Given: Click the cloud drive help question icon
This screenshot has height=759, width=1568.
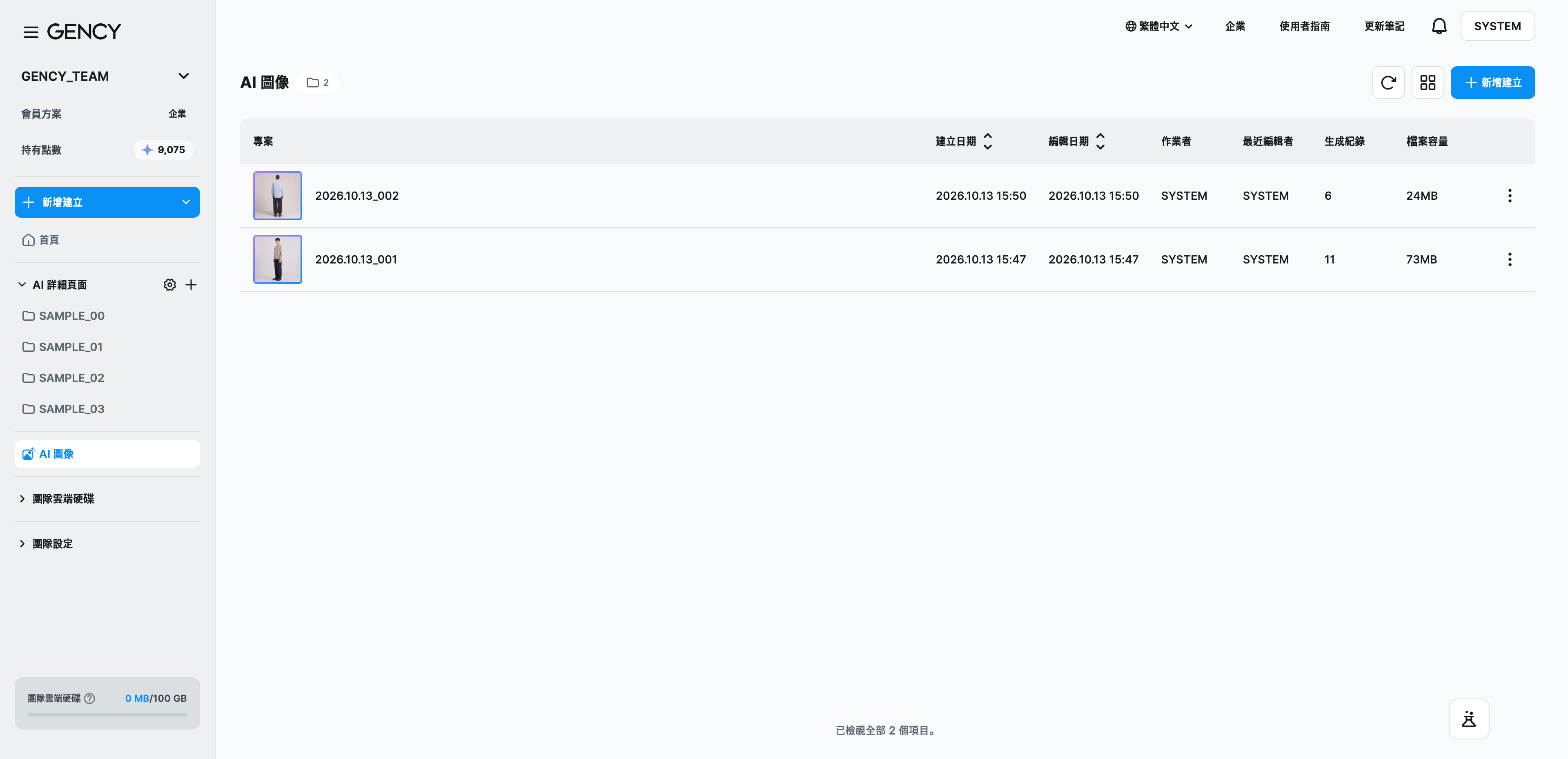Looking at the screenshot, I should click(x=89, y=698).
